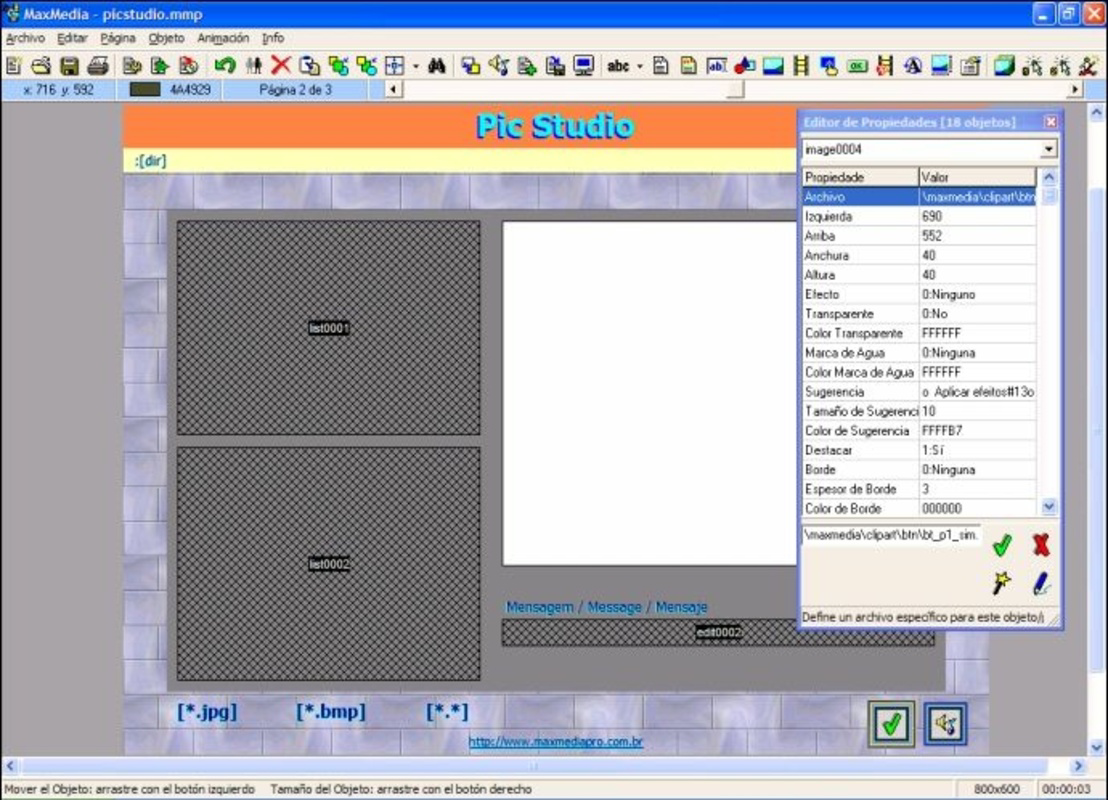This screenshot has width=1108, height=800.
Task: Click the copy object toolbar icon
Action: [x=310, y=66]
